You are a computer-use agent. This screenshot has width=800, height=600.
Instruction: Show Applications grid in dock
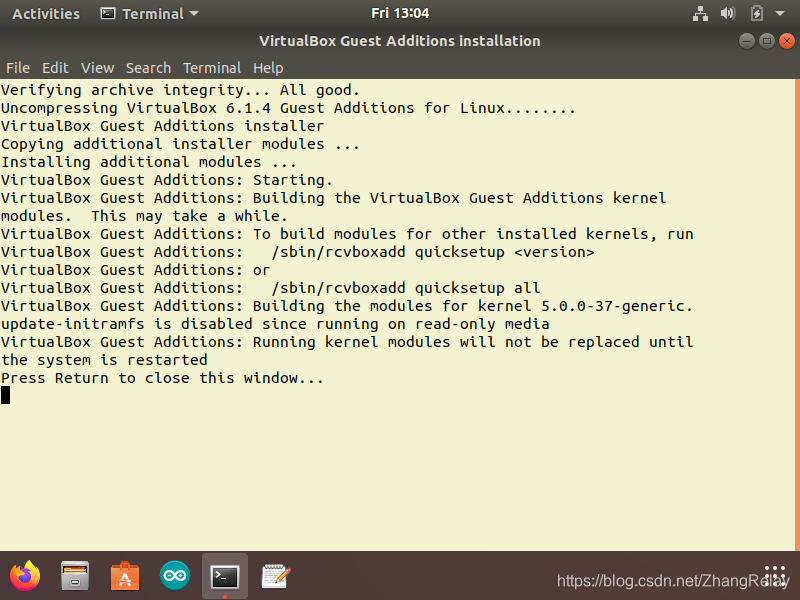(775, 575)
